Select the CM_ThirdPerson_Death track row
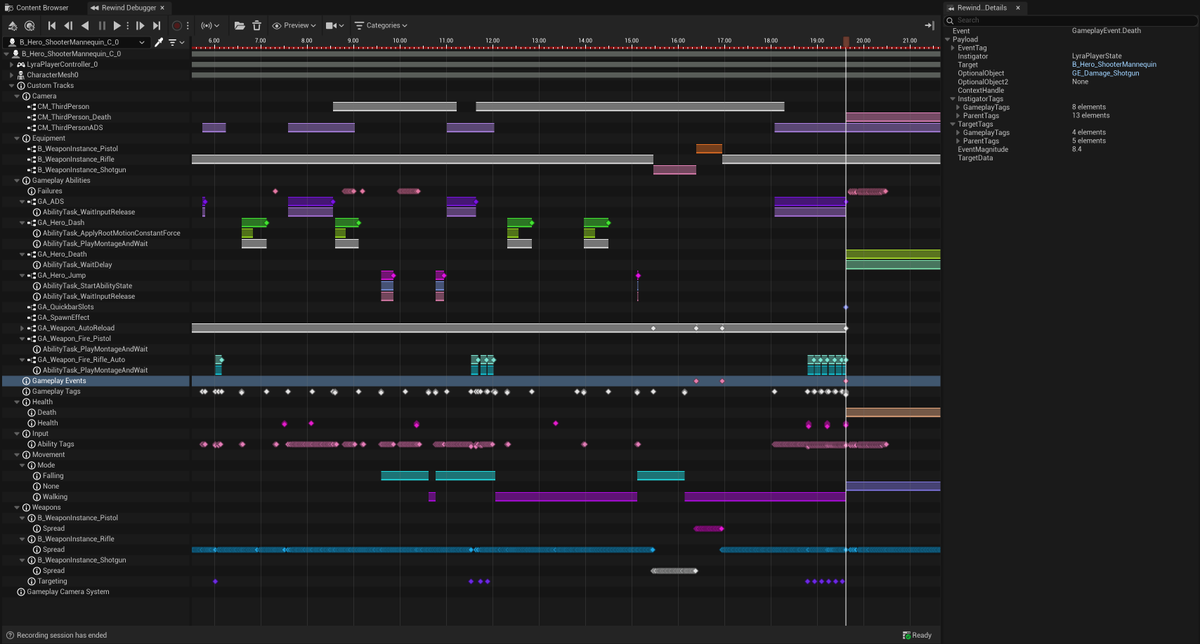The width and height of the screenshot is (1200, 644). 96,117
